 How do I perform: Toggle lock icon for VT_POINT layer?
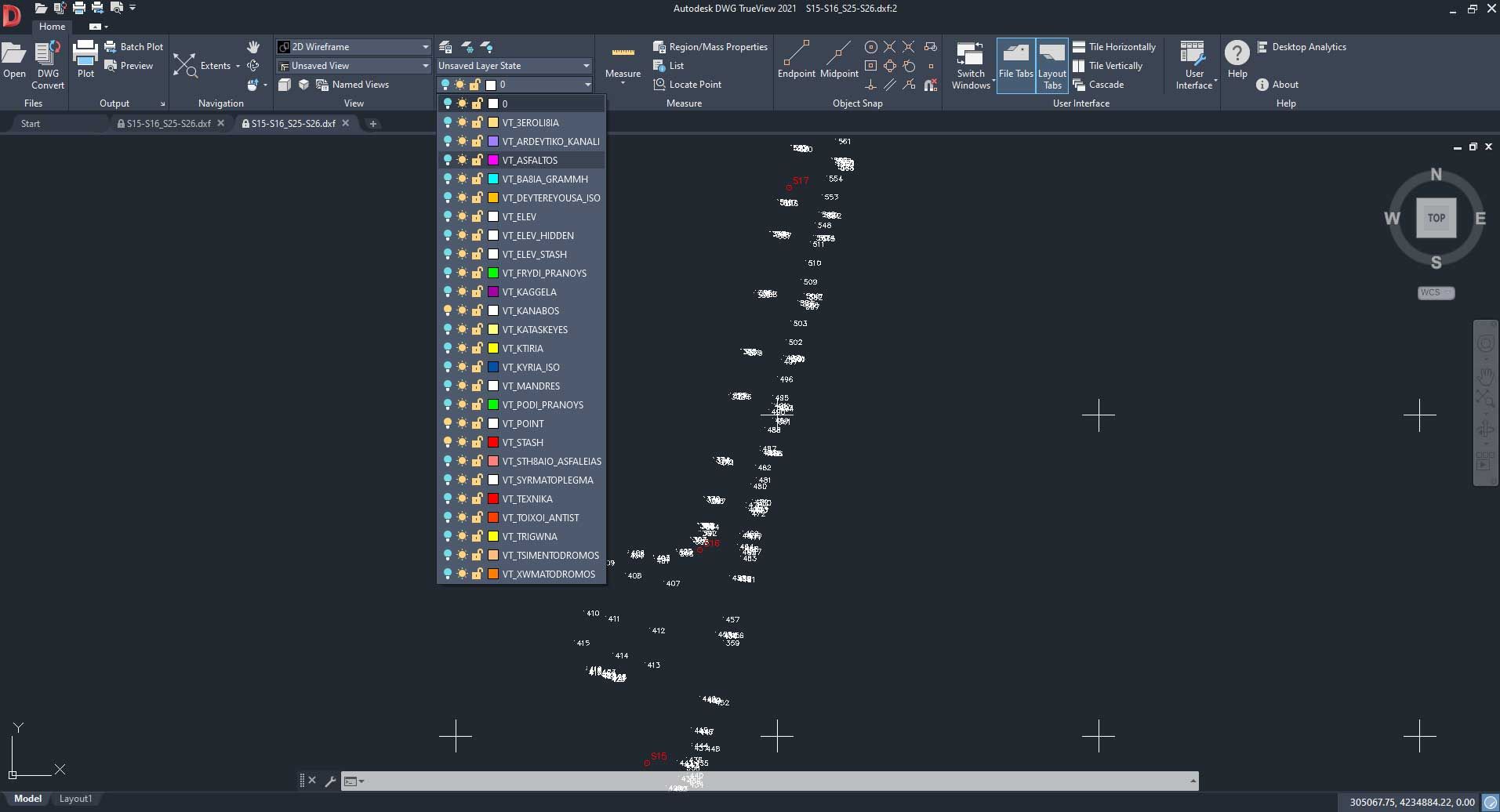477,424
